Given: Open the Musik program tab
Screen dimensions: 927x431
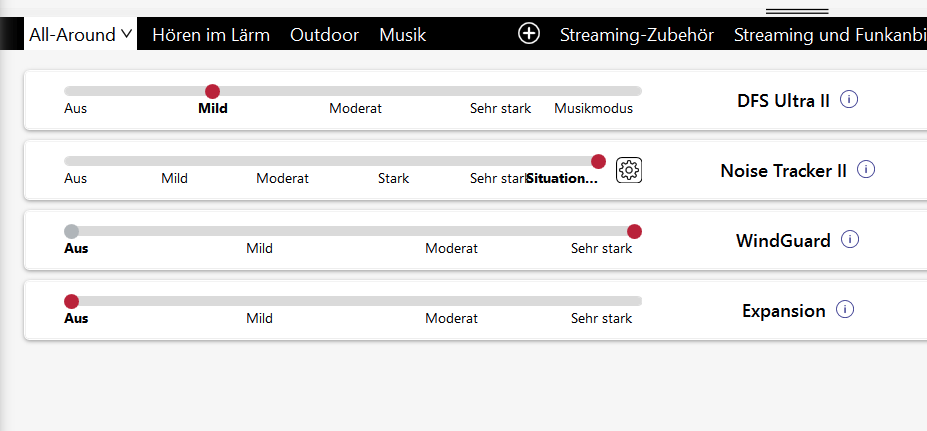Looking at the screenshot, I should pos(402,35).
